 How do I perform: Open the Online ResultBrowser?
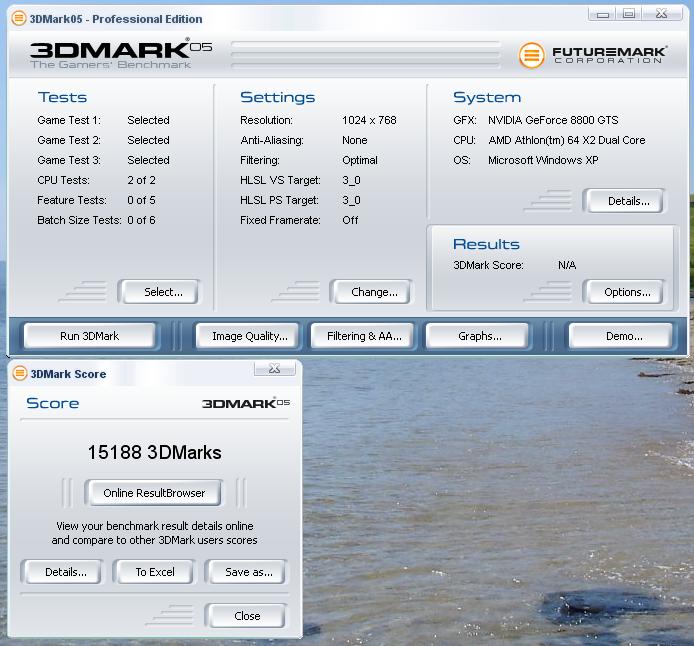[x=154, y=493]
